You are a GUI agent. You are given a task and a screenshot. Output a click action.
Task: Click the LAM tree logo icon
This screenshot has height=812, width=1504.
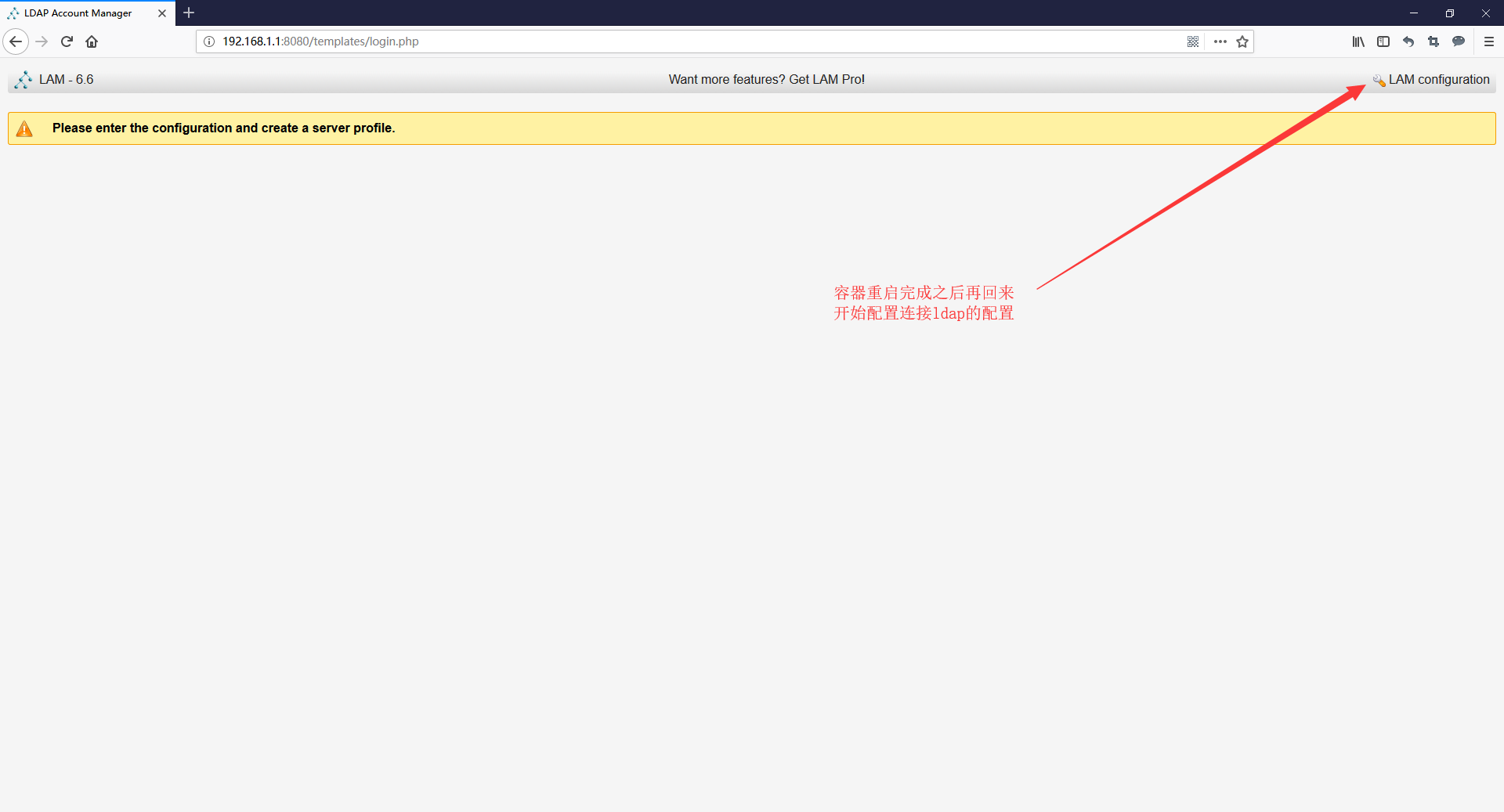[23, 80]
